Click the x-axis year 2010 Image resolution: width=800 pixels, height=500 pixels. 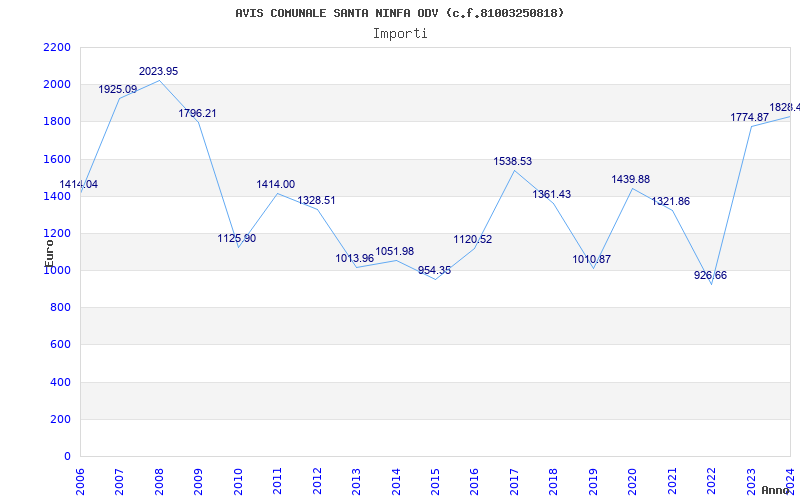click(x=238, y=482)
